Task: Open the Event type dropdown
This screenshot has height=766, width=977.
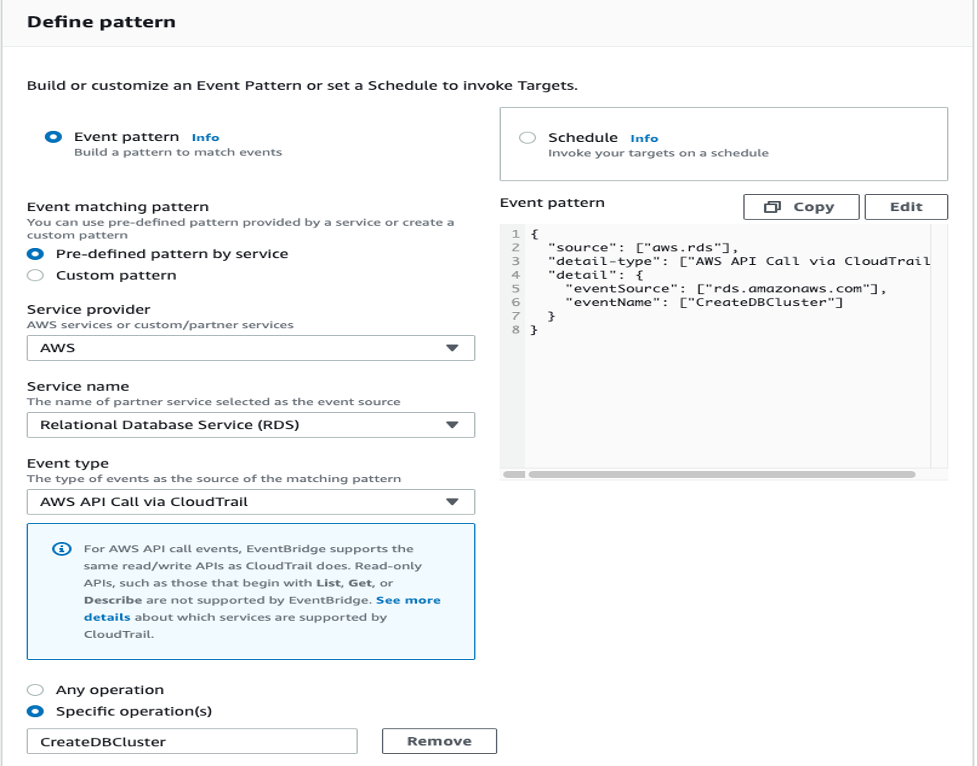Action: [x=254, y=502]
